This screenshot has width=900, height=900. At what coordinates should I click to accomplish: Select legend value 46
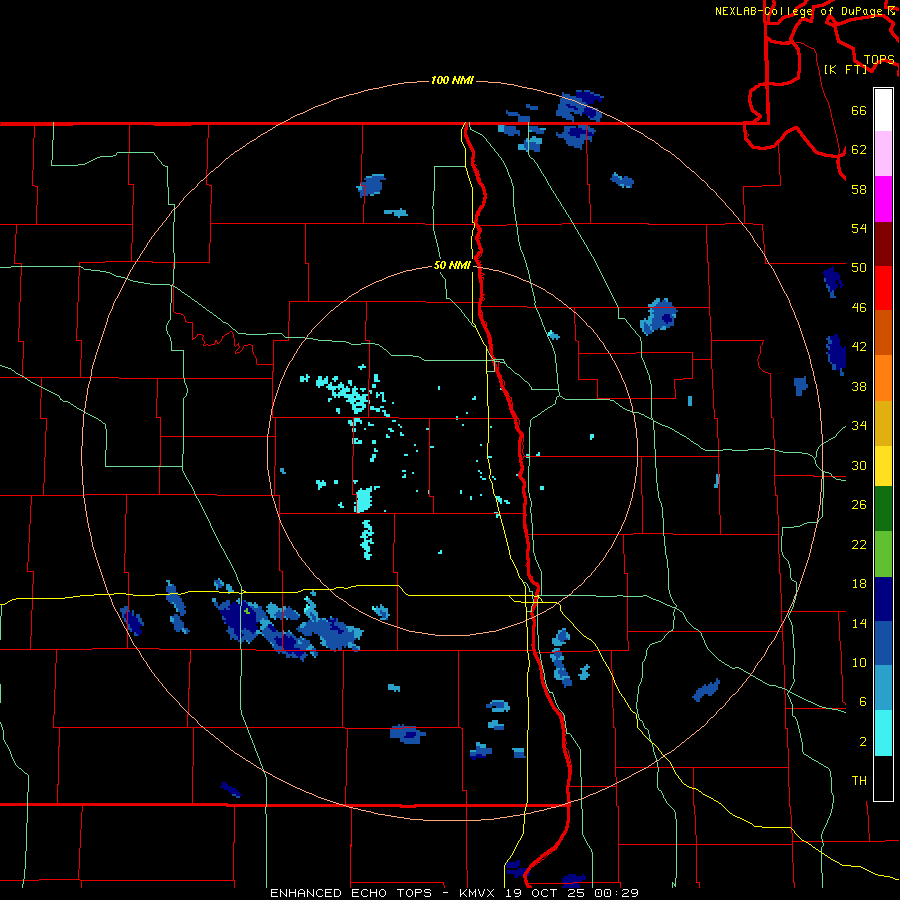point(859,308)
